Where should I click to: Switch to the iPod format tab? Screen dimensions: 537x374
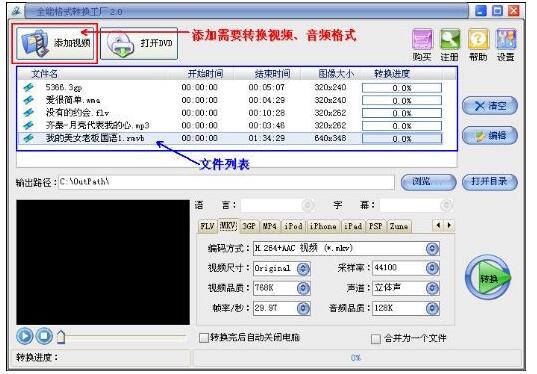coord(294,226)
